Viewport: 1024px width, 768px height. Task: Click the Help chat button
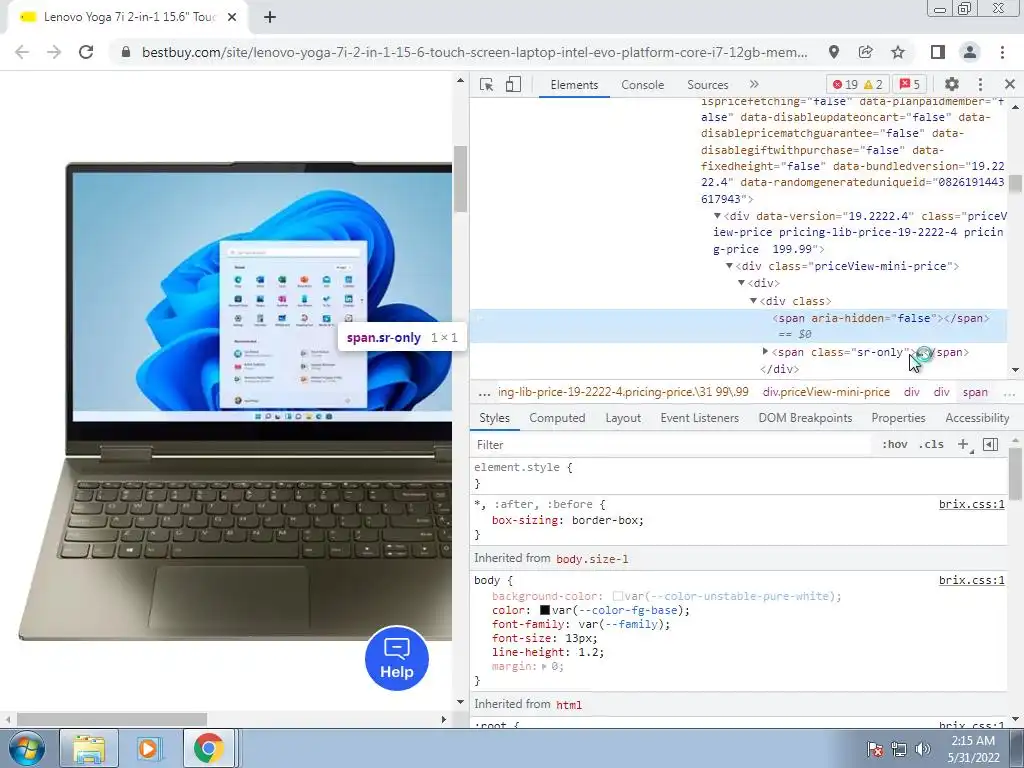tap(396, 658)
